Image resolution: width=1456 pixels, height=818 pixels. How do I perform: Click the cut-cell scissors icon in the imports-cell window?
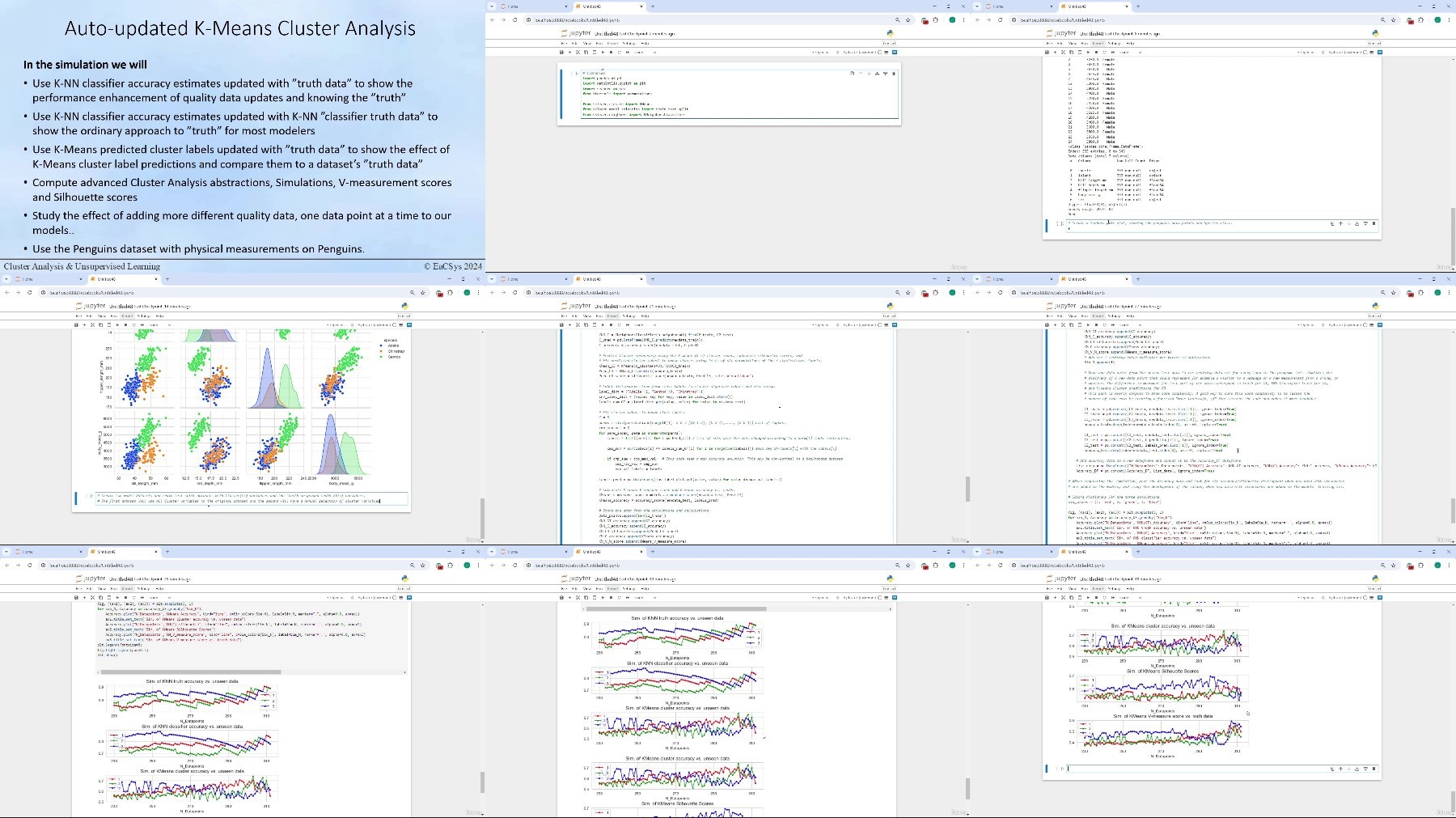(578, 52)
